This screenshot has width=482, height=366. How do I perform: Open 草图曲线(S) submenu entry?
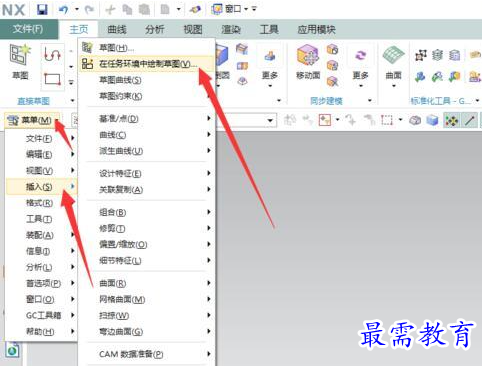click(147, 80)
